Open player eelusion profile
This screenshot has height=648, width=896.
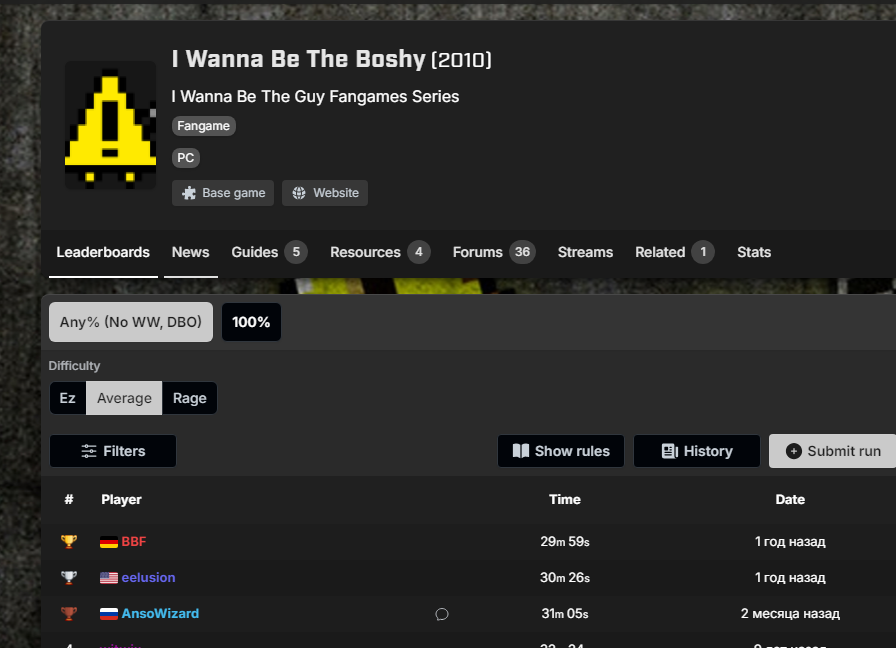(149, 577)
